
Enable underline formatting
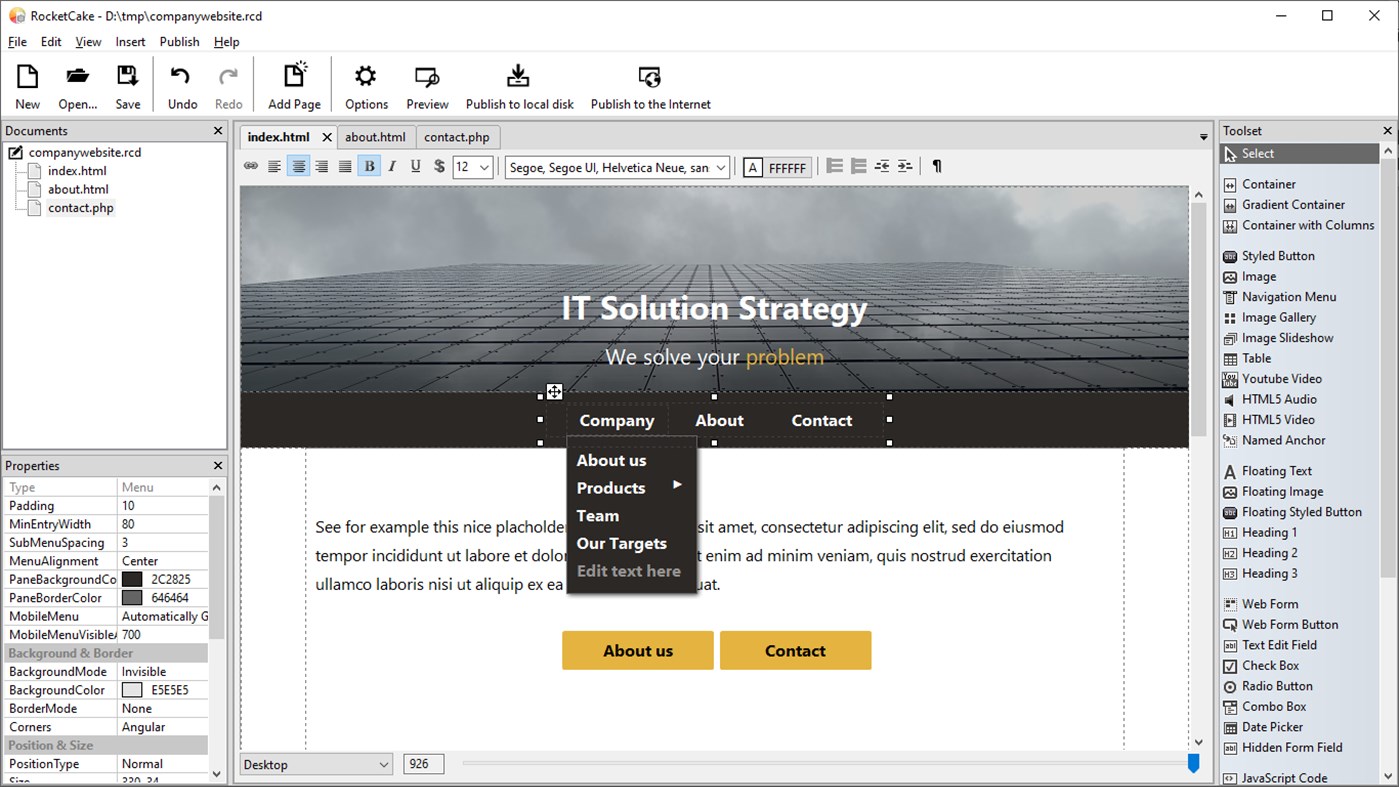[x=415, y=166]
